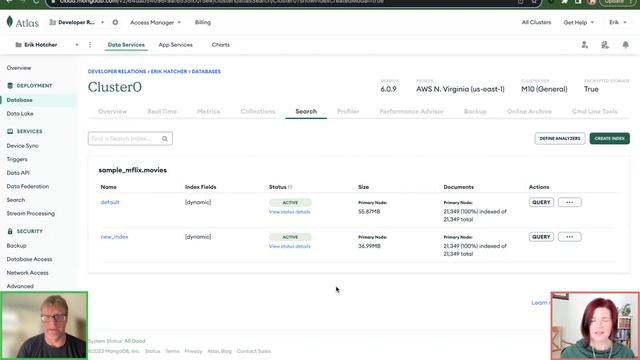Open Data Federation in the sidebar
640x360 pixels.
[28, 187]
